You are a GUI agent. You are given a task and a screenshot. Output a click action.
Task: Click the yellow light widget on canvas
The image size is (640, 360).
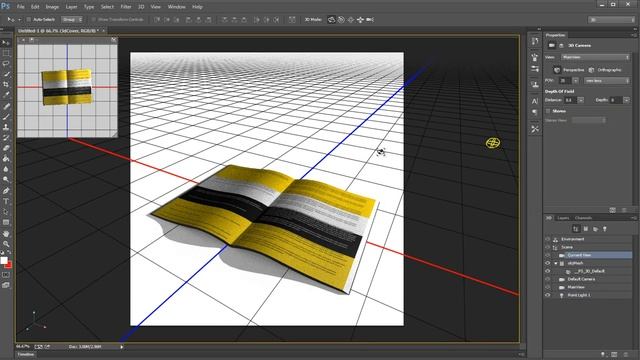tap(493, 143)
